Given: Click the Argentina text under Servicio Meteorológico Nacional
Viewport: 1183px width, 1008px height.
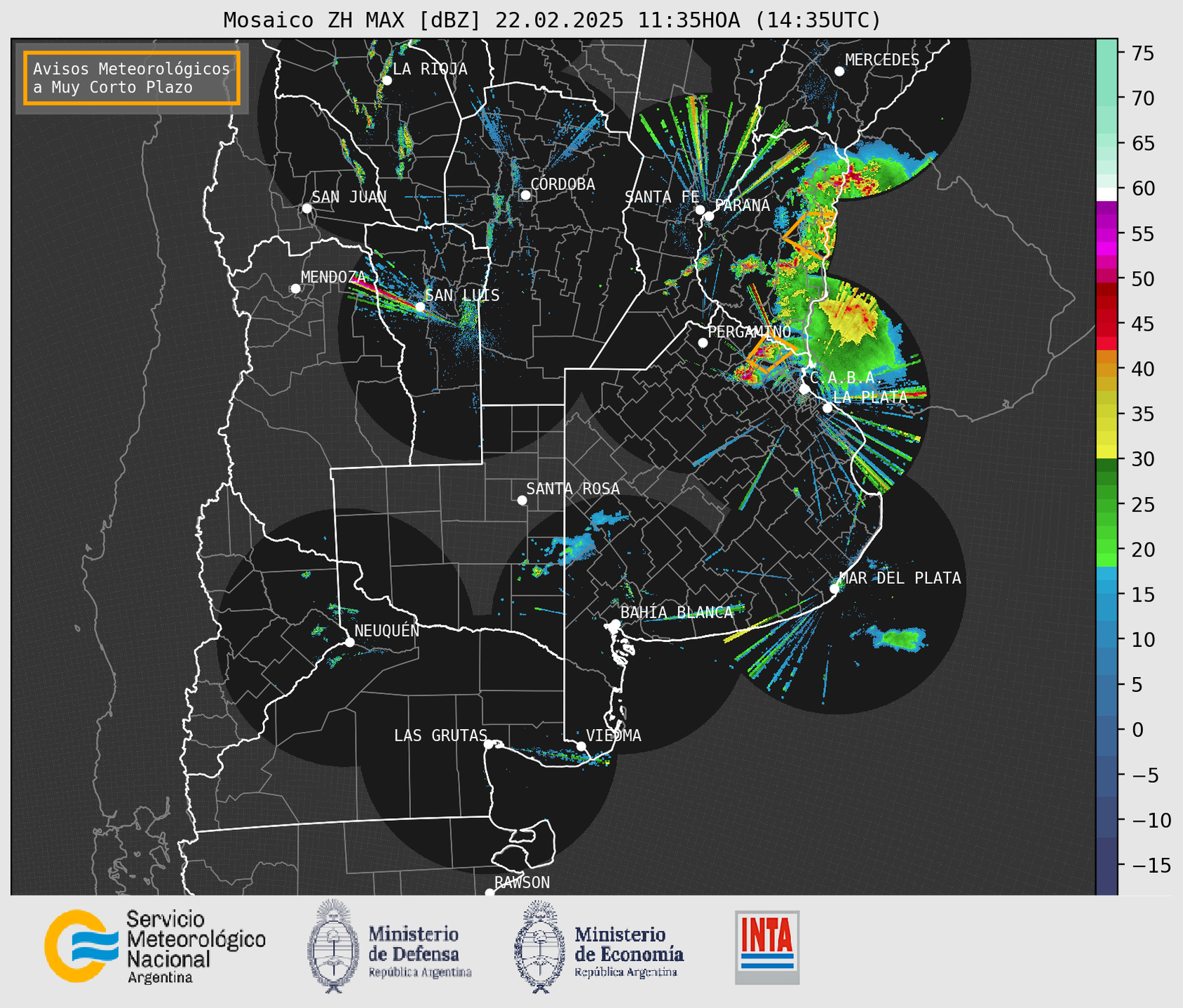Looking at the screenshot, I should (160, 978).
